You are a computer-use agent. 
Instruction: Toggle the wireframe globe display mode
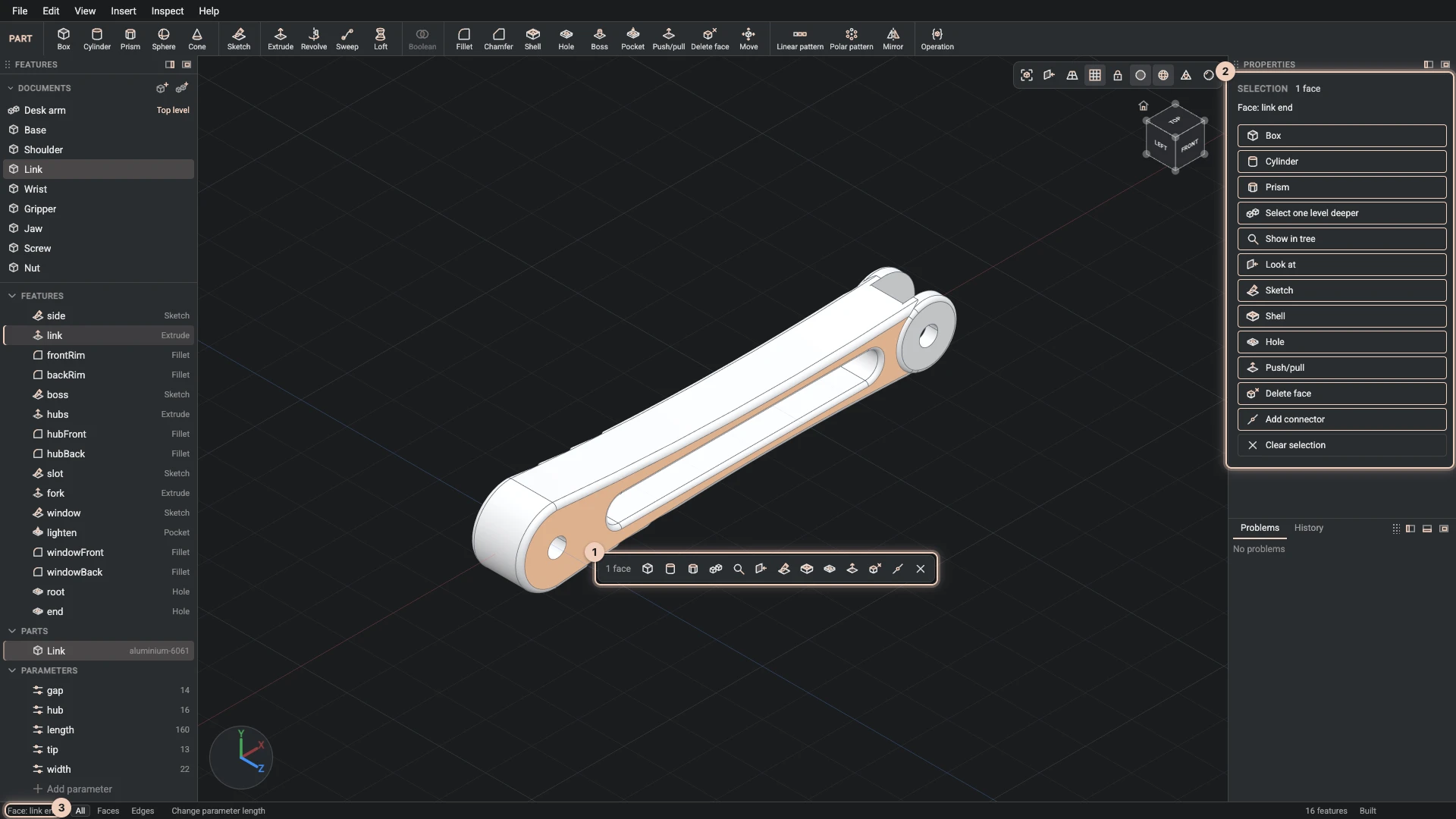point(1163,75)
